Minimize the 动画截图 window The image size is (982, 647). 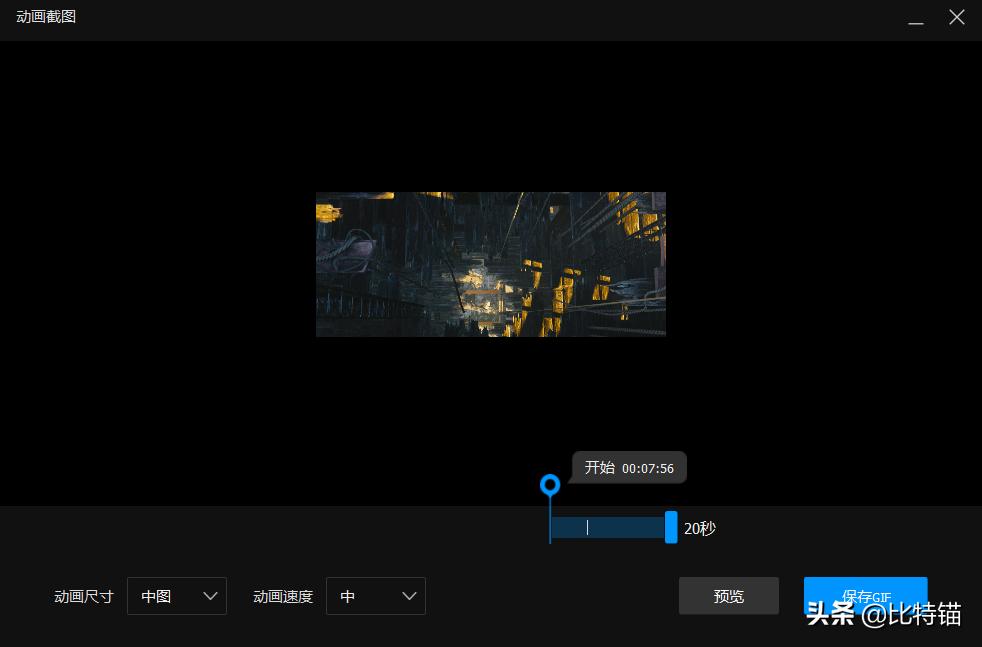point(915,19)
